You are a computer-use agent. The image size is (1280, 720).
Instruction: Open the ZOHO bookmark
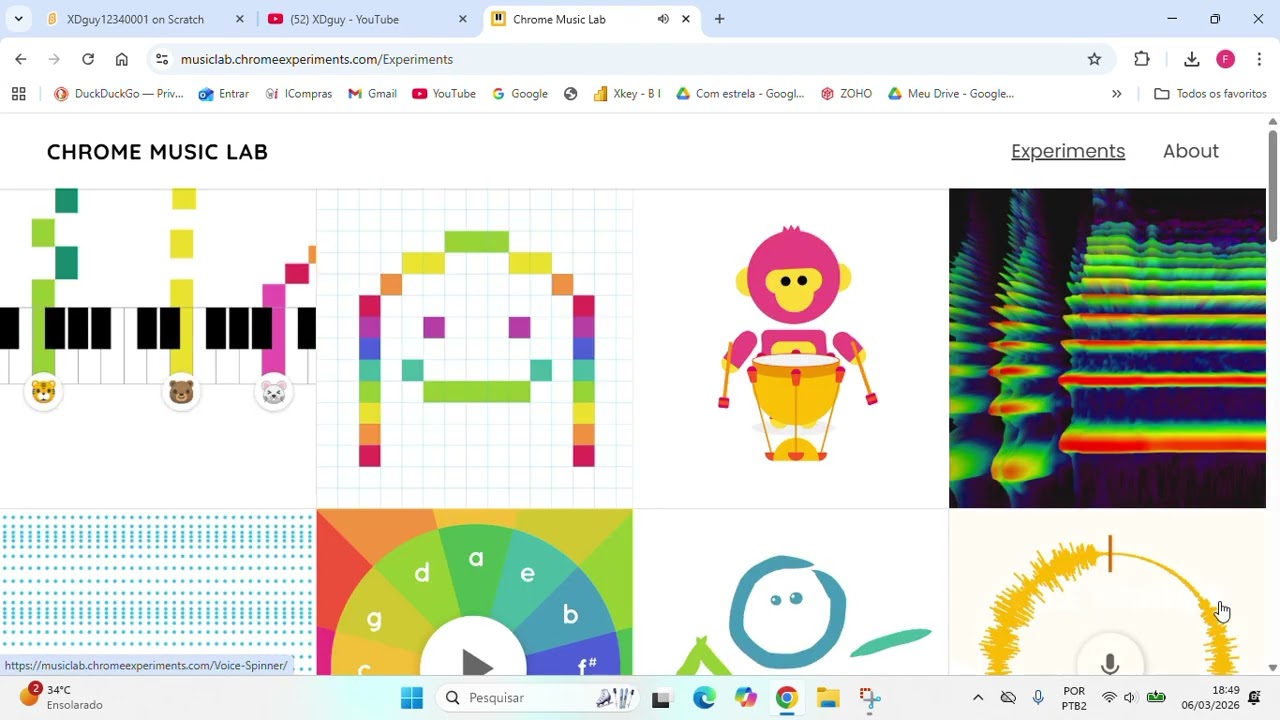tap(846, 94)
